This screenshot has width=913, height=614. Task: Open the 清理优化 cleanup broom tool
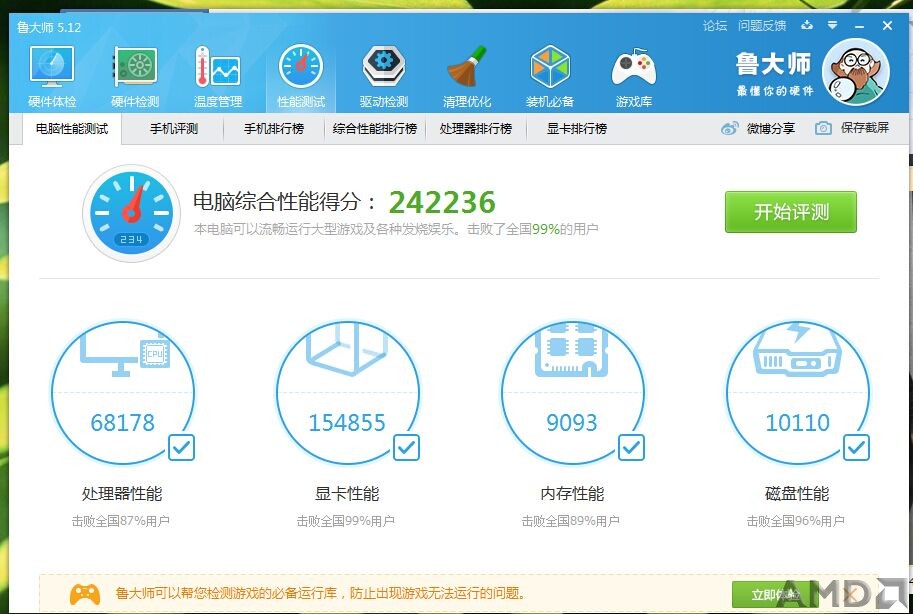467,76
